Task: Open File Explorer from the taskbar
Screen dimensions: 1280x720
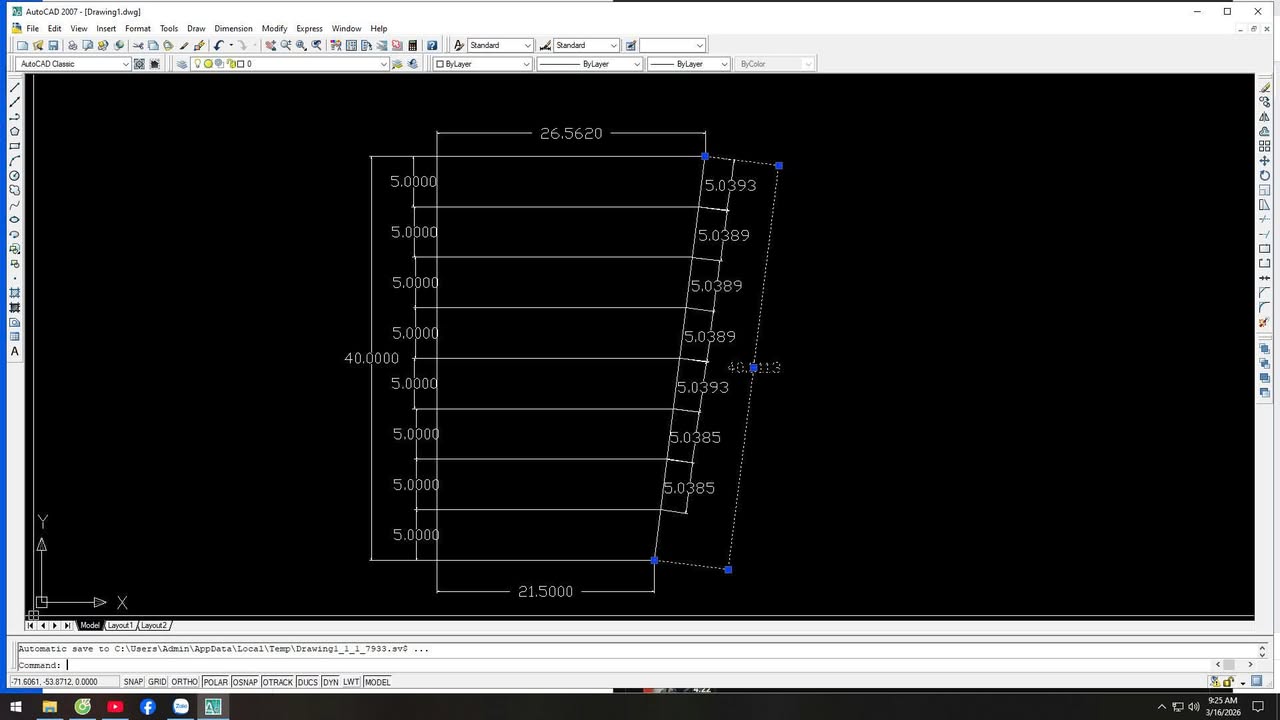Action: tap(49, 707)
